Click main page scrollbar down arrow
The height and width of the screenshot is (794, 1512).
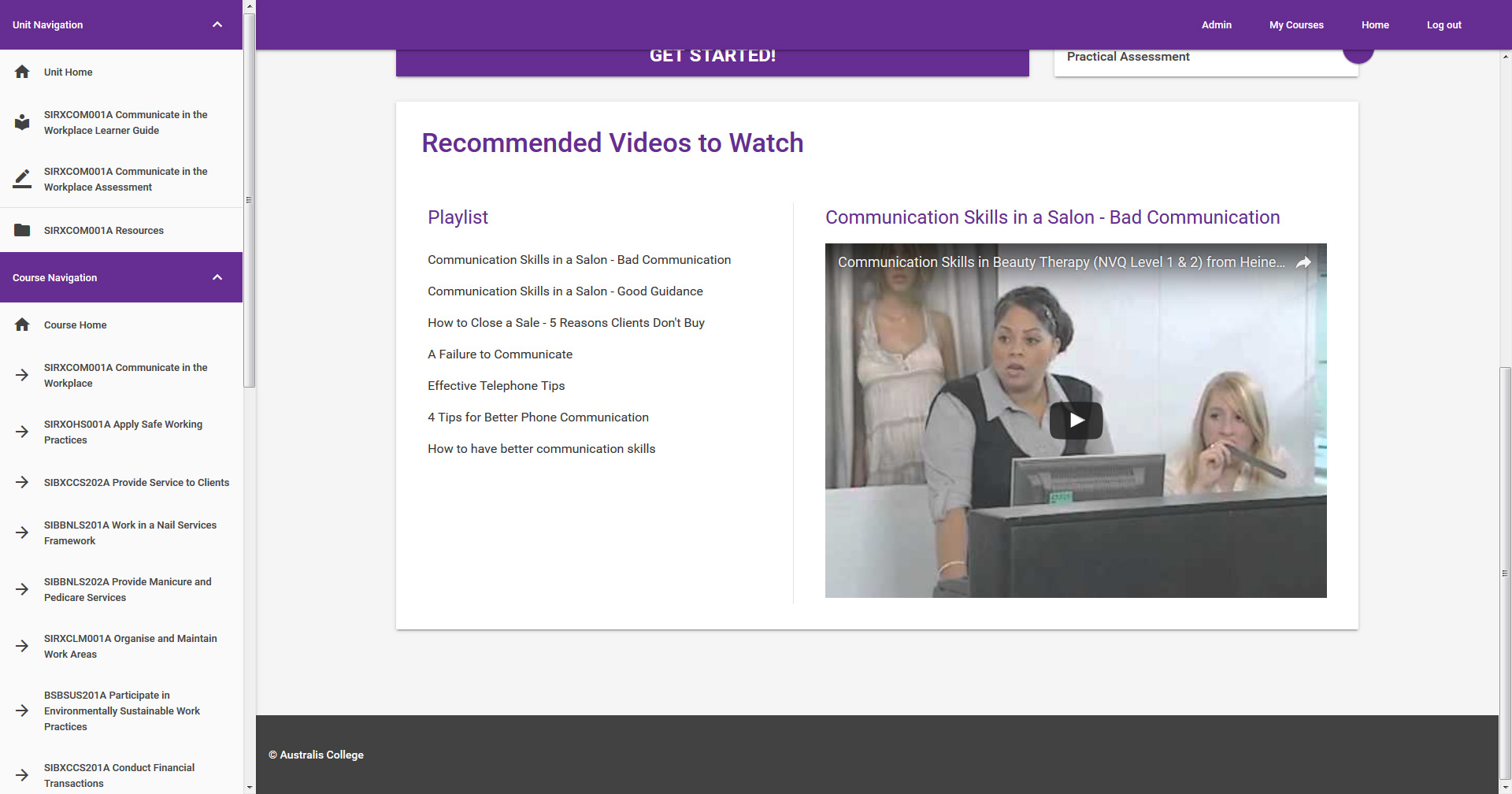coord(1505,788)
